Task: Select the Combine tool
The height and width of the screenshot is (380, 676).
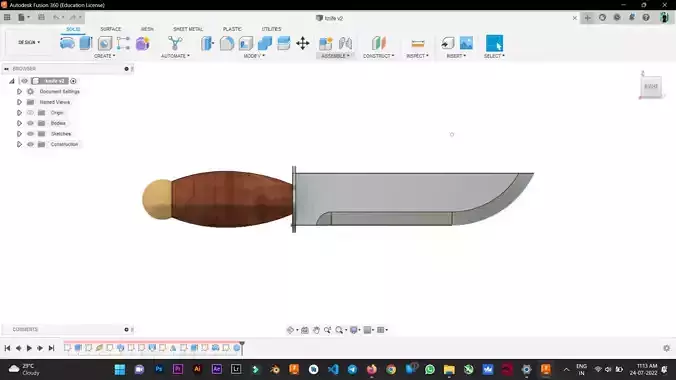Action: click(265, 43)
